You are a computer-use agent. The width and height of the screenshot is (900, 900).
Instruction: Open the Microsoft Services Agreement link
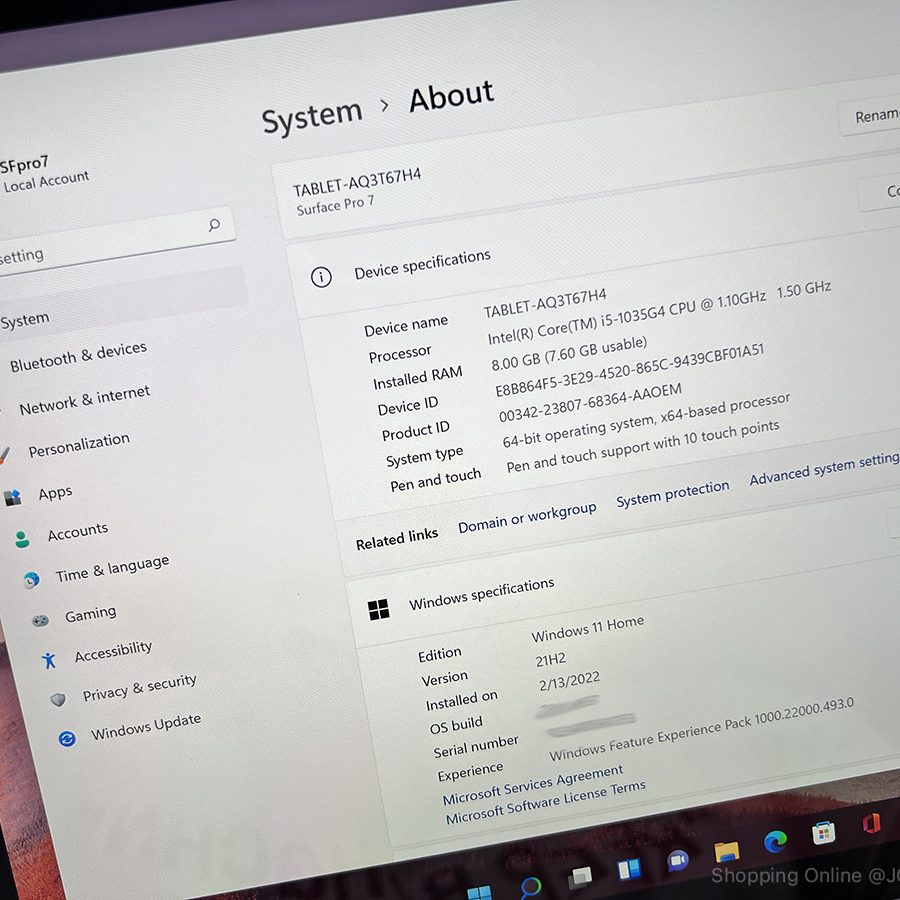[x=533, y=785]
